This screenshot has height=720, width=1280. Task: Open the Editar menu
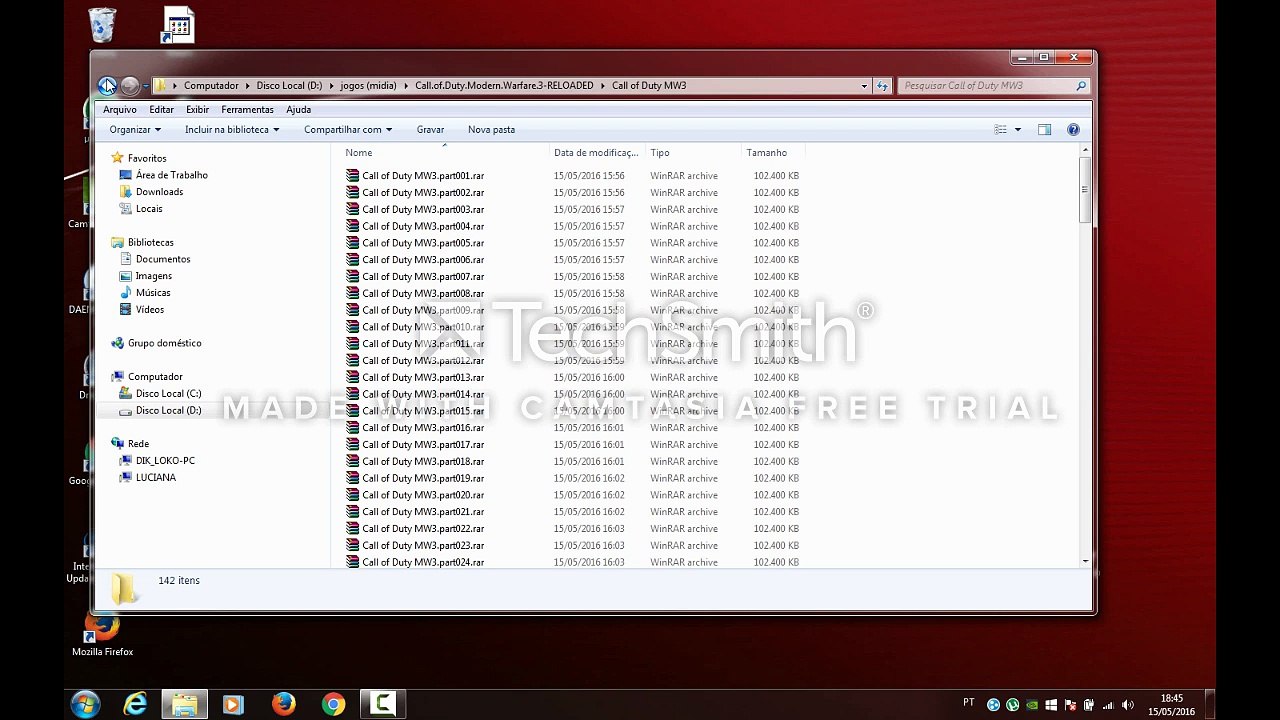click(161, 110)
